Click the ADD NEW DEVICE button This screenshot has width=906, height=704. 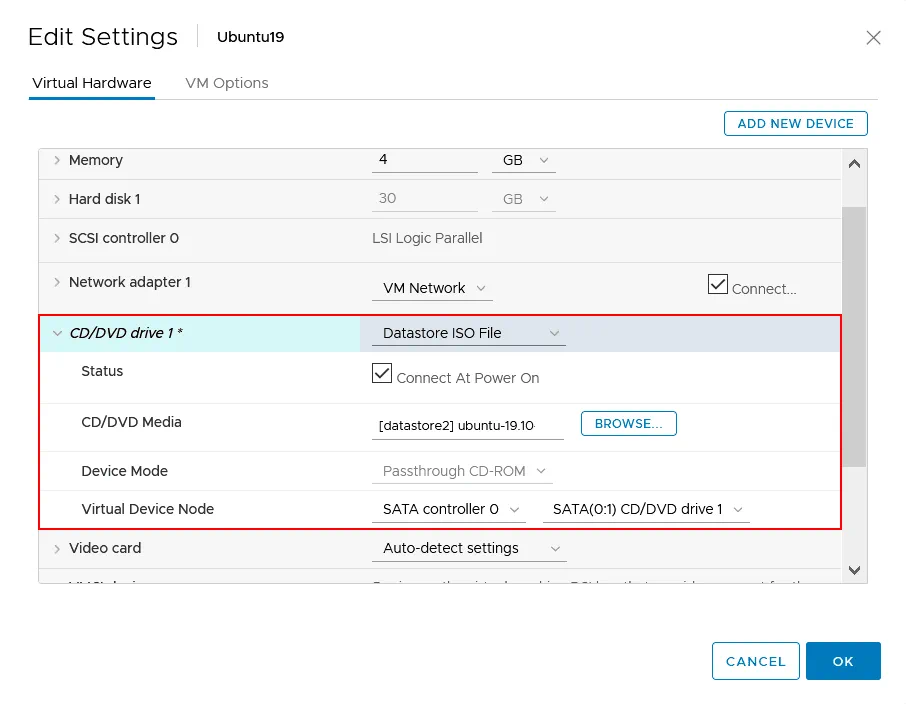pos(795,123)
